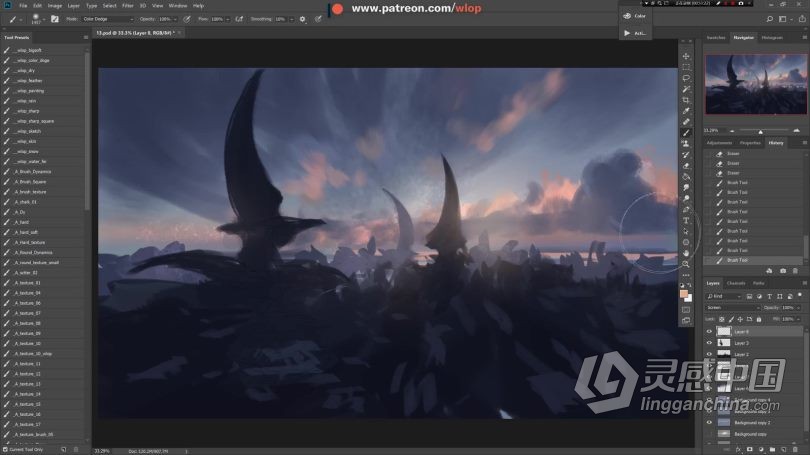Image resolution: width=810 pixels, height=455 pixels.
Task: Select the Rectangular Marquee tool
Action: pos(686,67)
